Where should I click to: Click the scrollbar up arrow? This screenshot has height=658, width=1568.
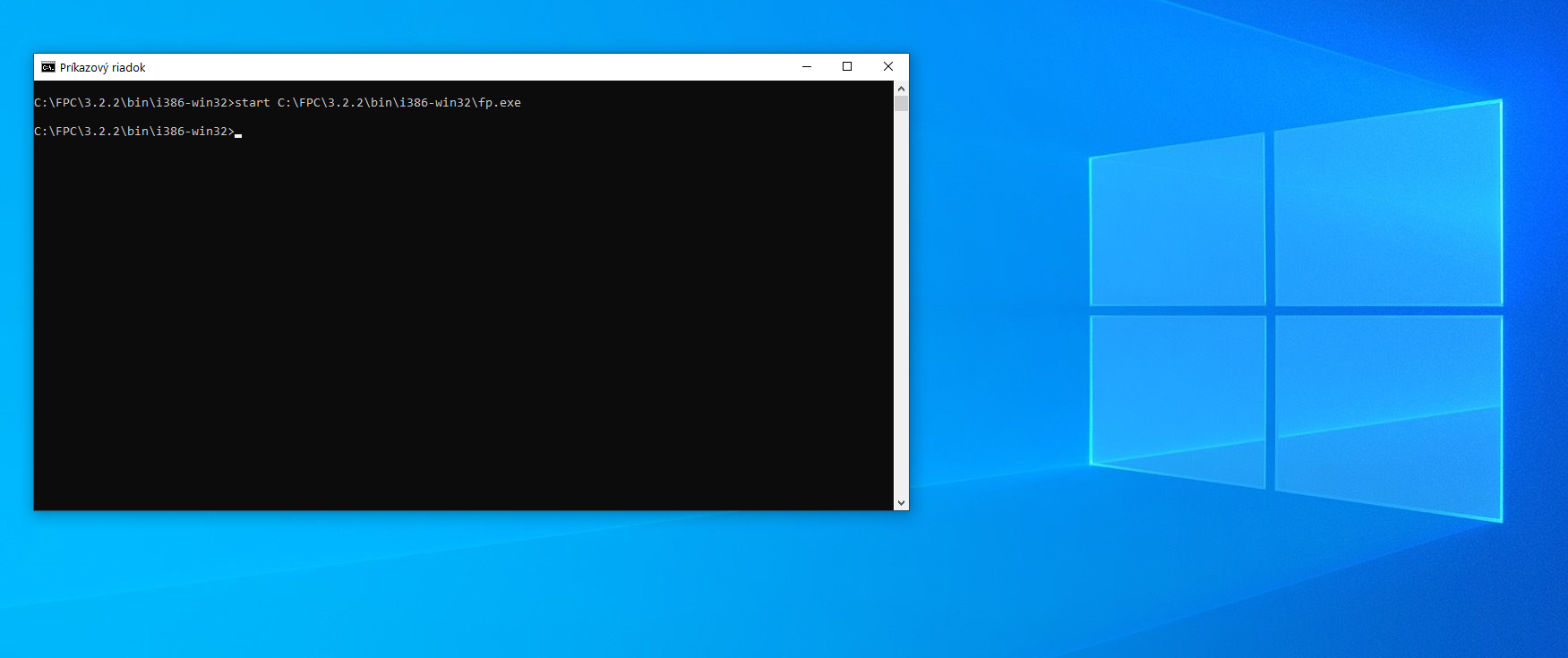[x=901, y=89]
